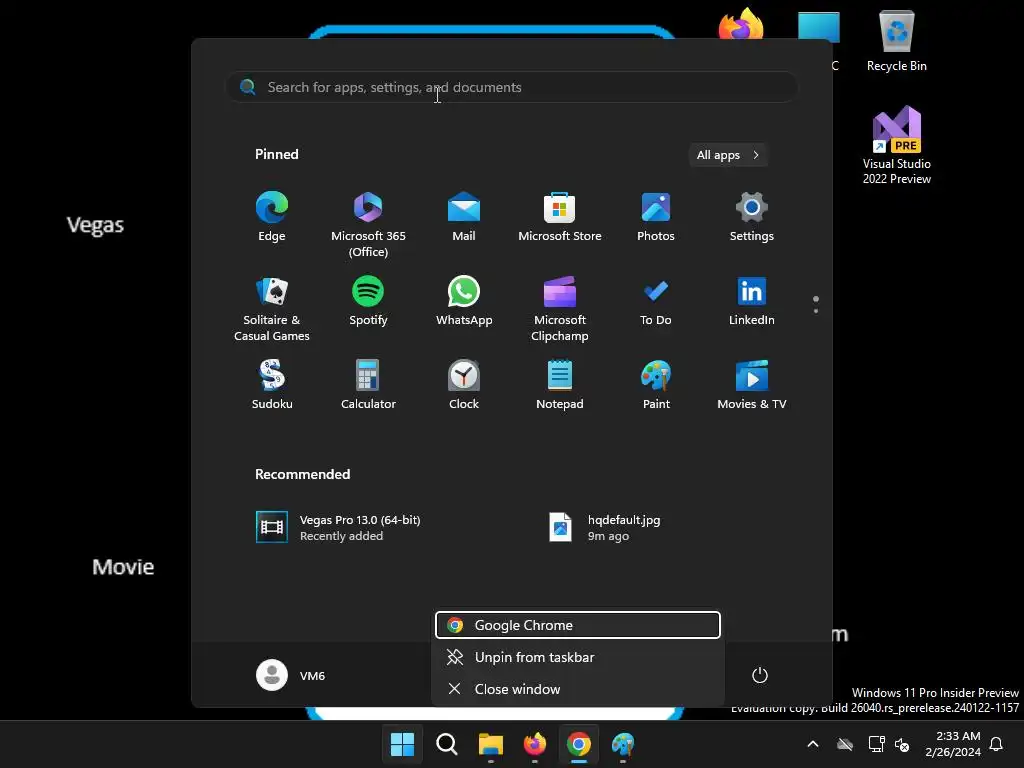Go to next pinned apps page dot
The image size is (1024, 768).
[816, 311]
